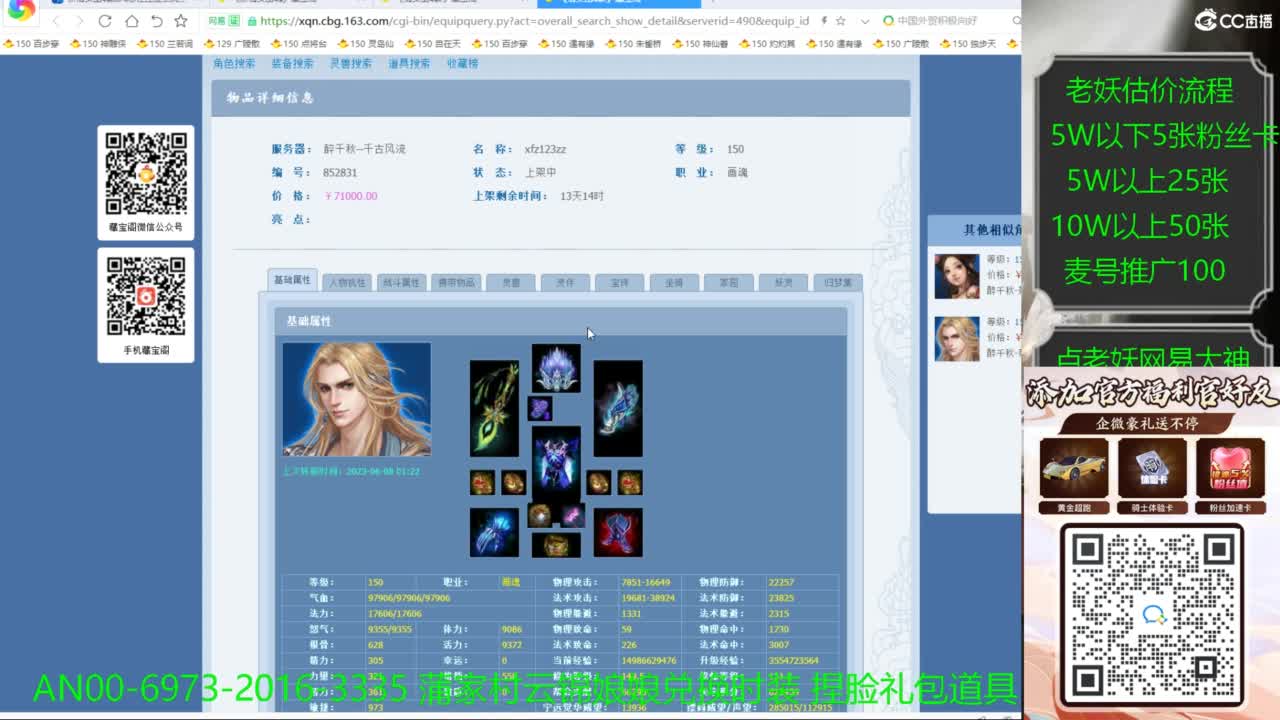Screen dimensions: 1280x720
Task: Switch to the 灵件 tab
Action: [565, 282]
